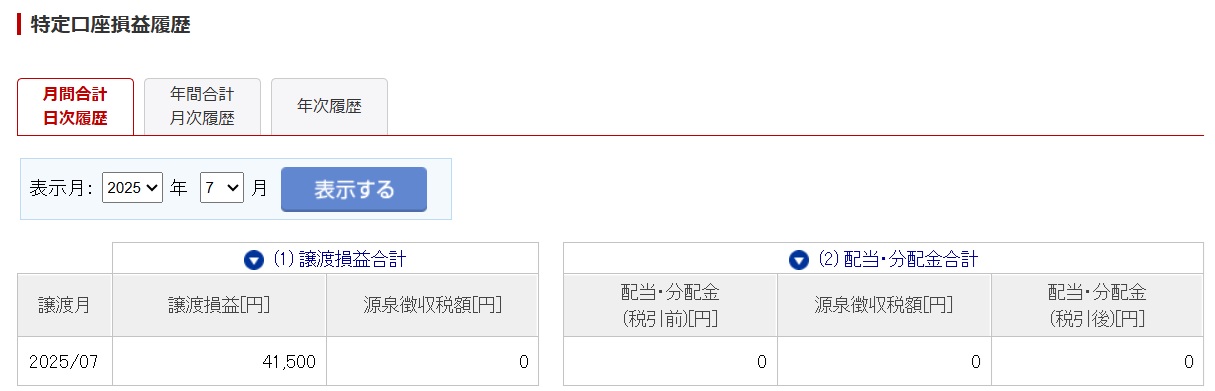Click the (2) 配当・分配金合計 section title
The image size is (1215, 391).
(897, 260)
